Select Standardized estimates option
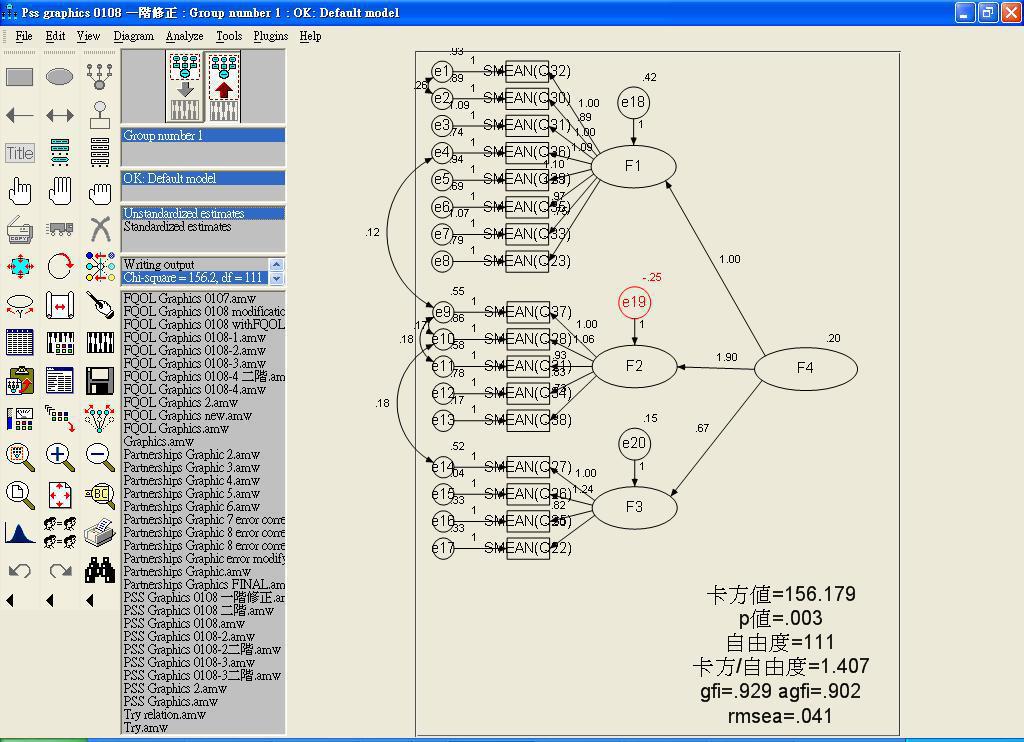Screen dimensions: 1024x742 coord(177,227)
